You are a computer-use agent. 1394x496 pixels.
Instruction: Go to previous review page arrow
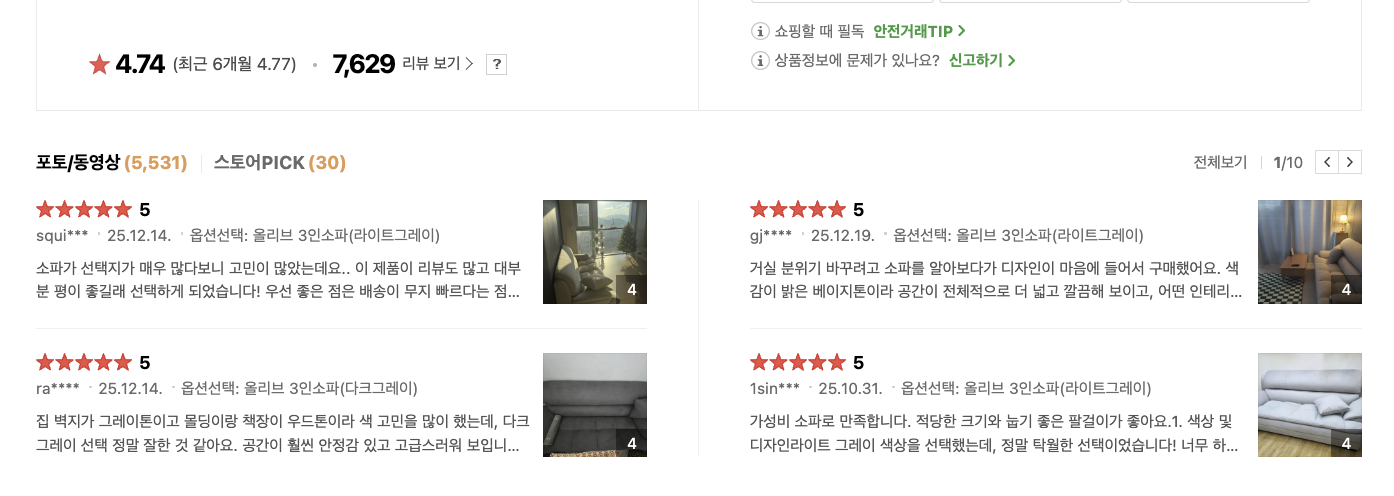pyautogui.click(x=1326, y=162)
